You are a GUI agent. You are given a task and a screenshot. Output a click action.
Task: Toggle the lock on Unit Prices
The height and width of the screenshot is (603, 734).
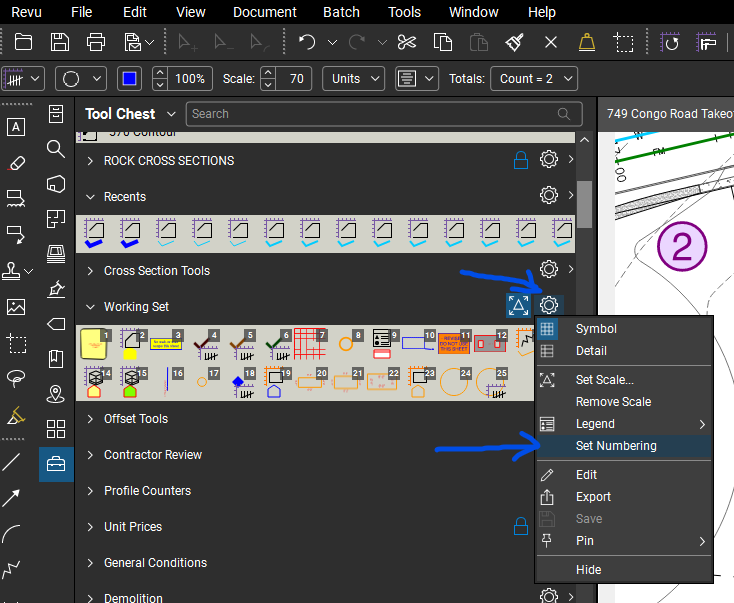(521, 526)
